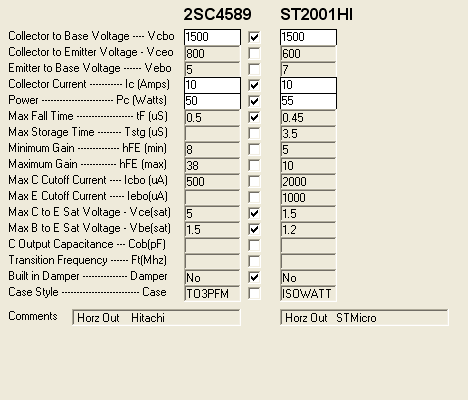Click the ST2001HI Vebo field

(308, 69)
